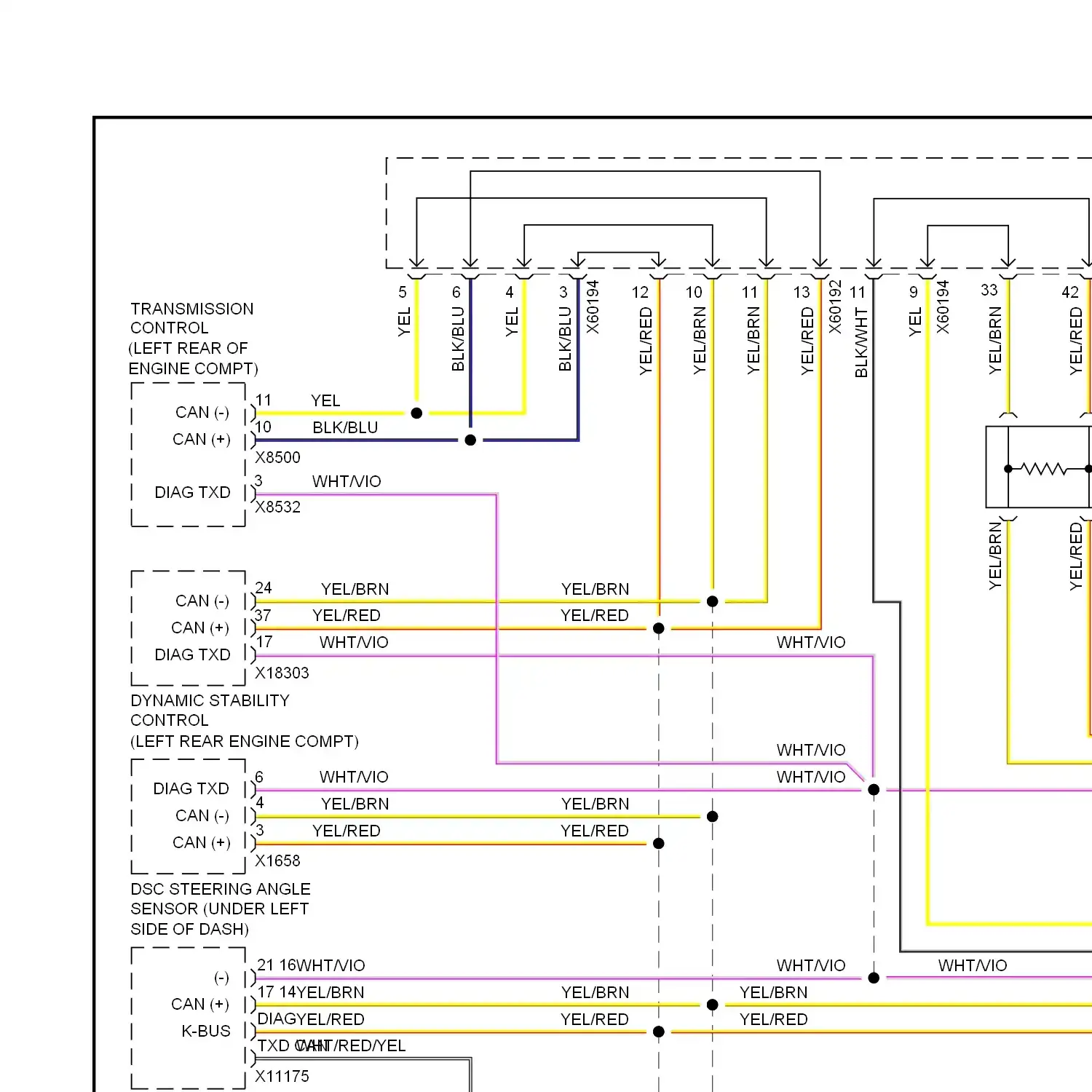Click the junction dot on BLK/BLU wire

point(470,440)
